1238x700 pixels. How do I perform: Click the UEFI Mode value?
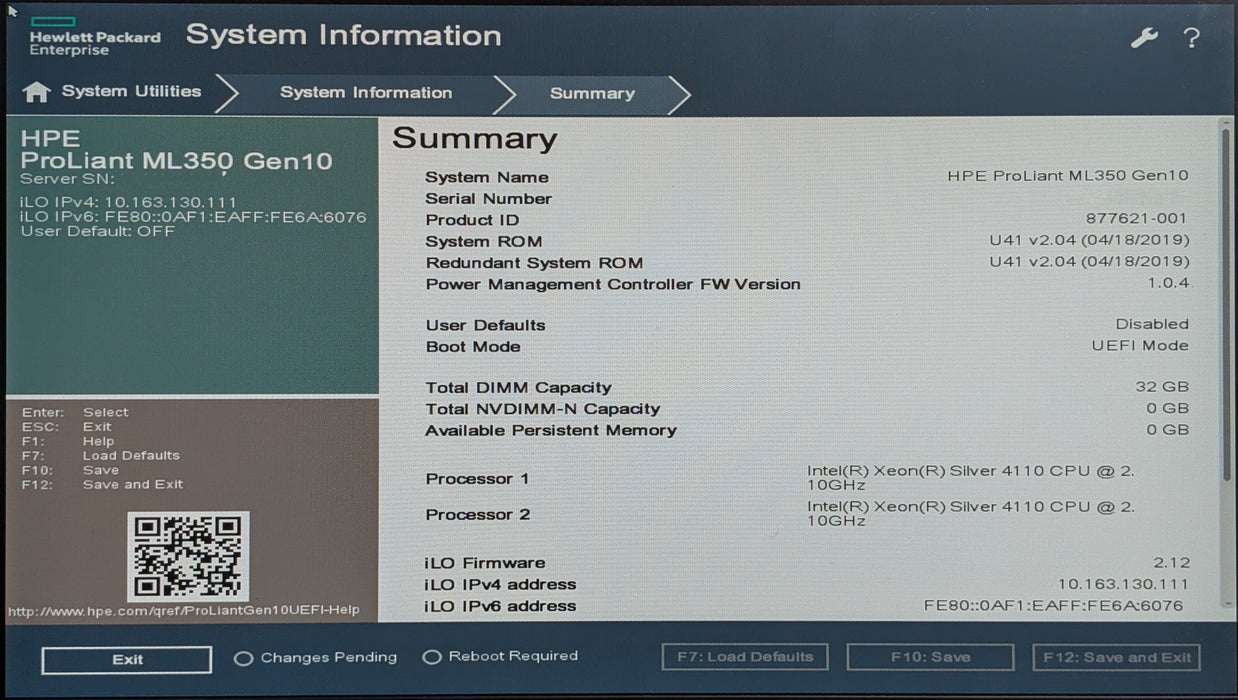point(1140,345)
